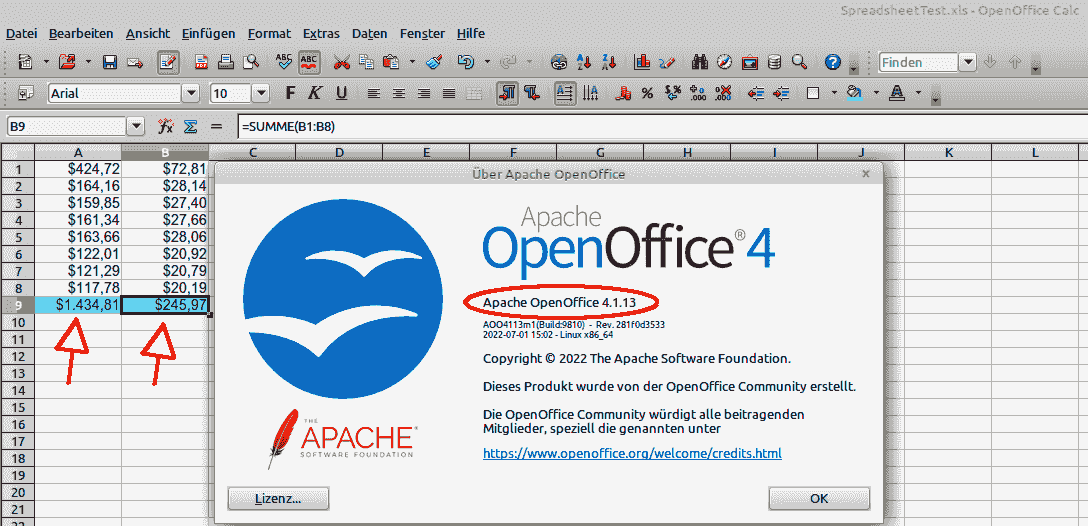Click the Cut scissors icon
The width and height of the screenshot is (1088, 526).
click(342, 62)
